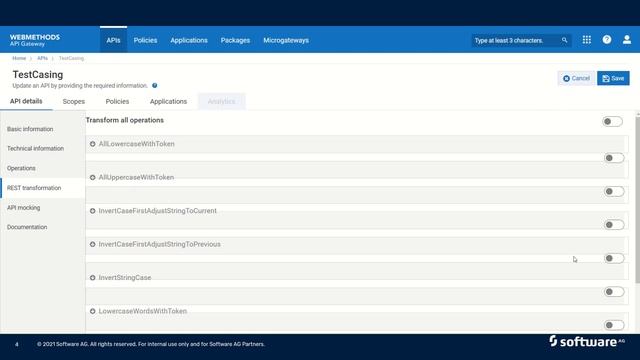The image size is (640, 360).
Task: Click the TestCasing breadcrumb text
Action: pos(71,58)
